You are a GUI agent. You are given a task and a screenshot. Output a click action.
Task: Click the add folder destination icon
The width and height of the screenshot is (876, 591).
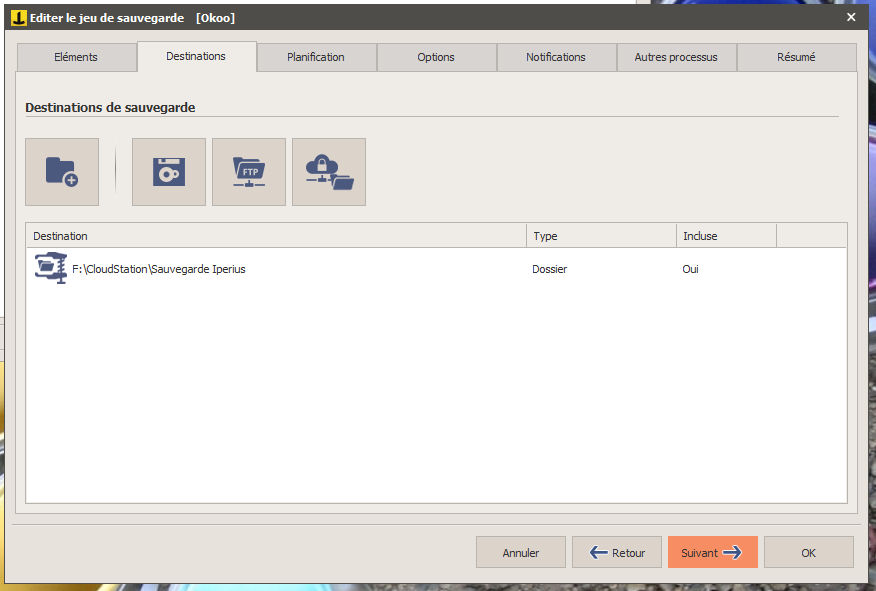pyautogui.click(x=62, y=172)
